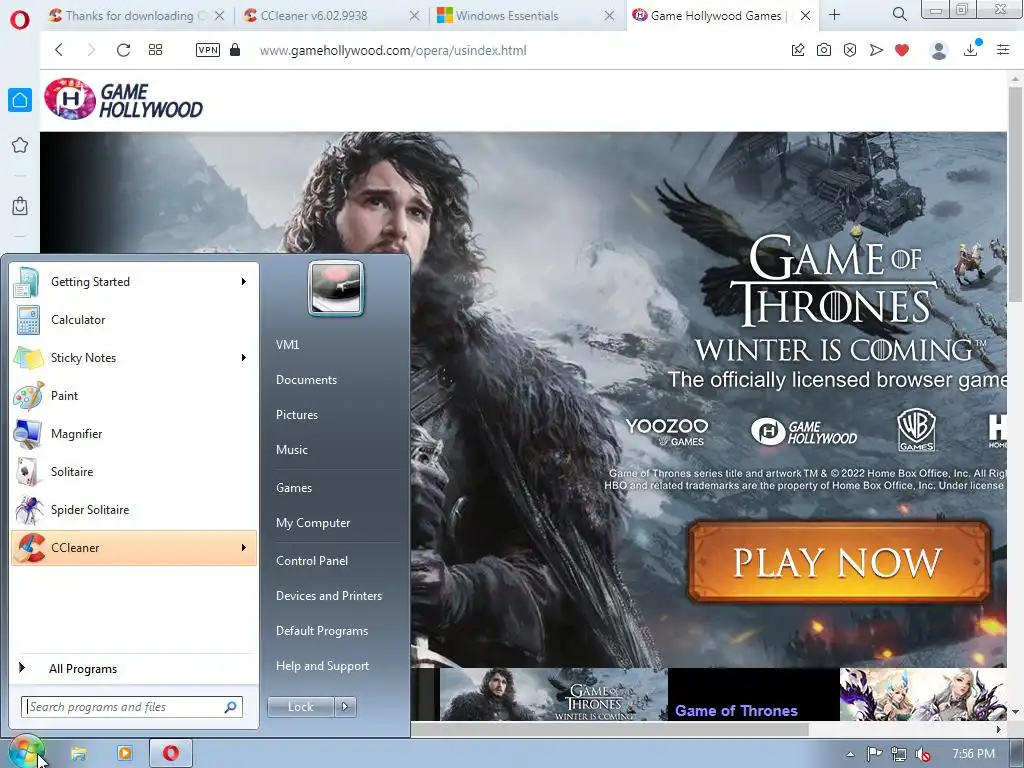Expand the Sticky Notes jump list arrow

coord(244,357)
